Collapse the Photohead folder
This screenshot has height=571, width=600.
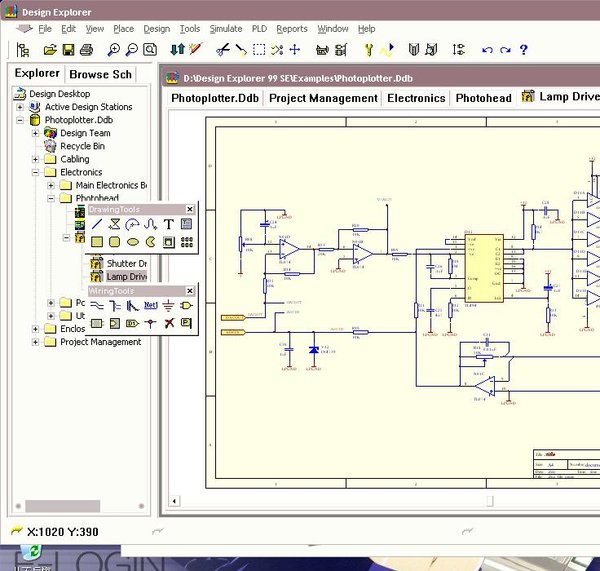pos(51,199)
